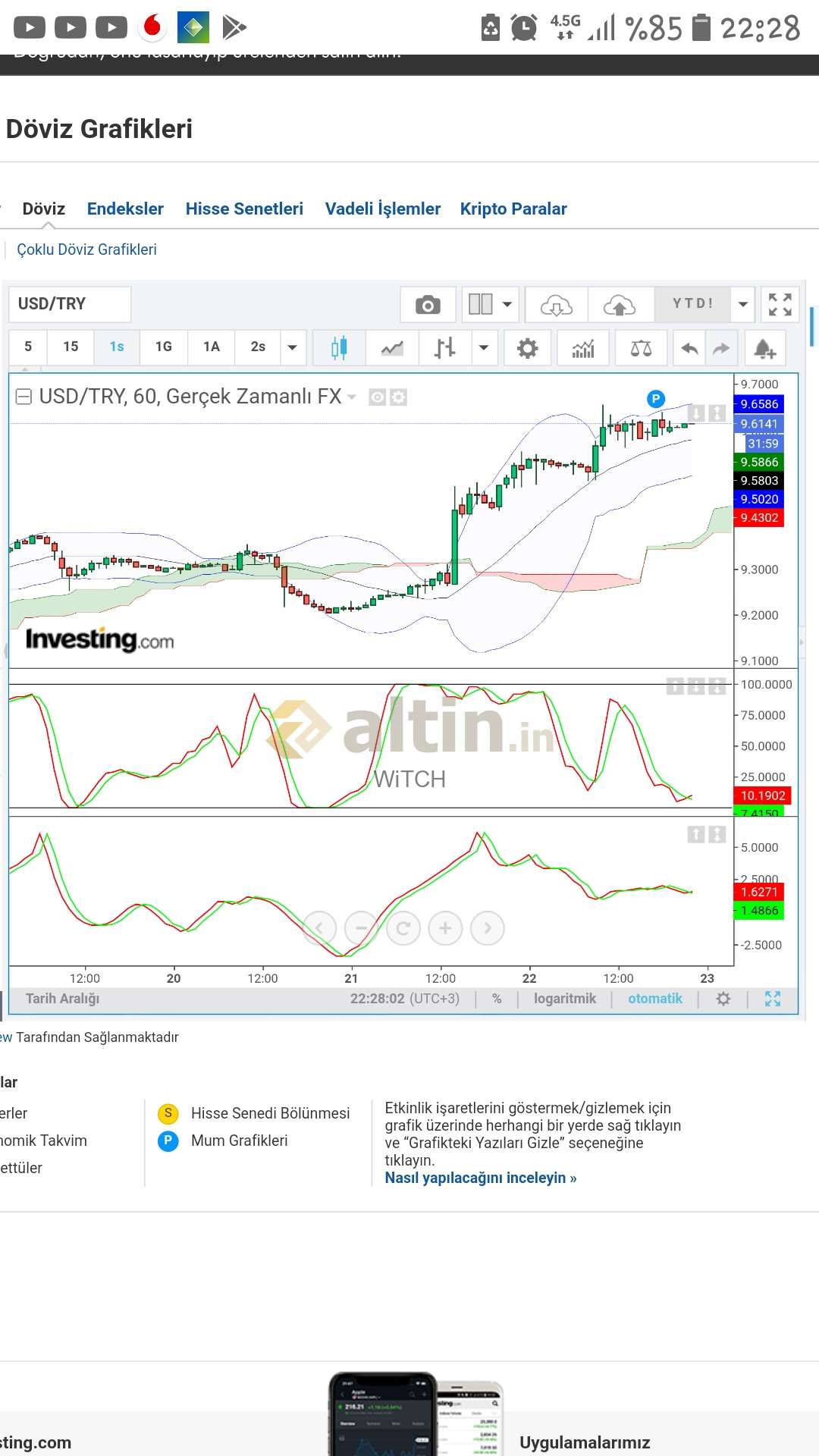This screenshot has height=1456, width=819.
Task: Select the 1A monthly interval
Action: [212, 347]
